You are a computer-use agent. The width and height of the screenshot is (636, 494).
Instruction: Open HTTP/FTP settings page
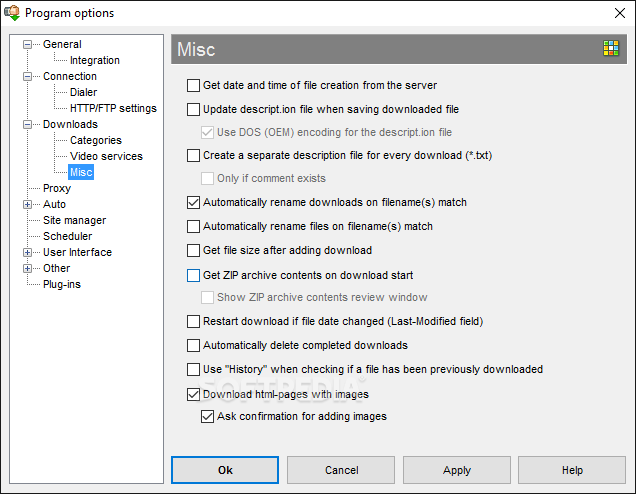coord(113,108)
